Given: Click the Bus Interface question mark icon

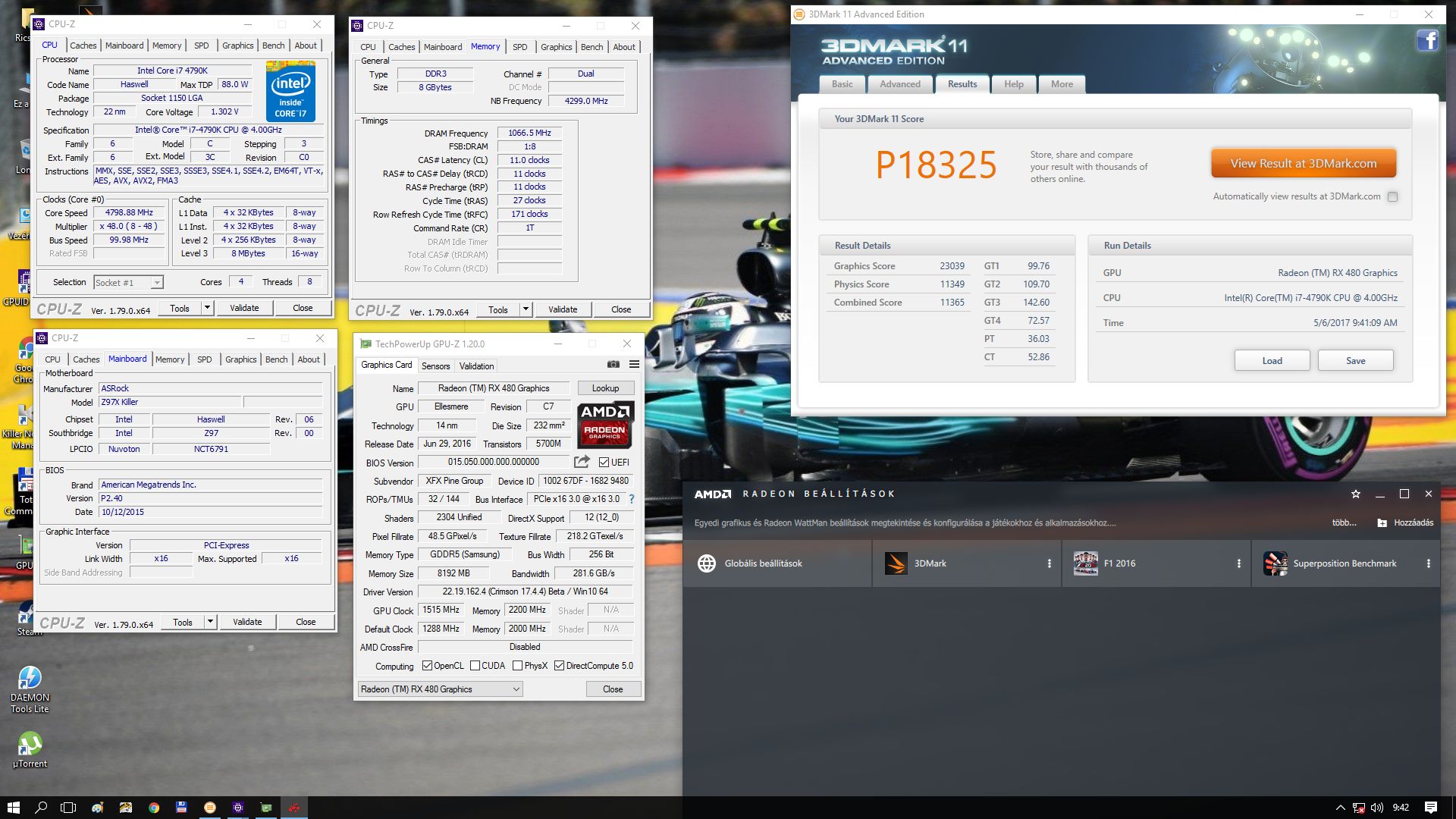Looking at the screenshot, I should coord(632,499).
